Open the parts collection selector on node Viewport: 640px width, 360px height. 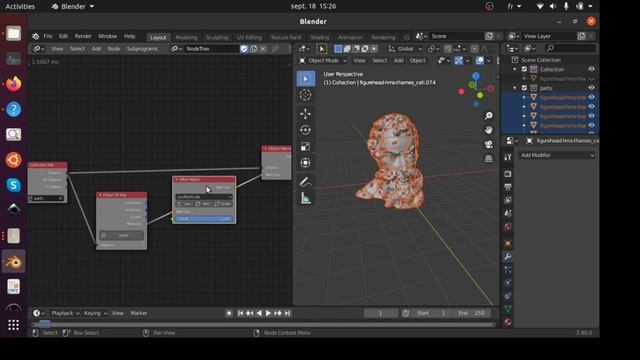(47, 198)
